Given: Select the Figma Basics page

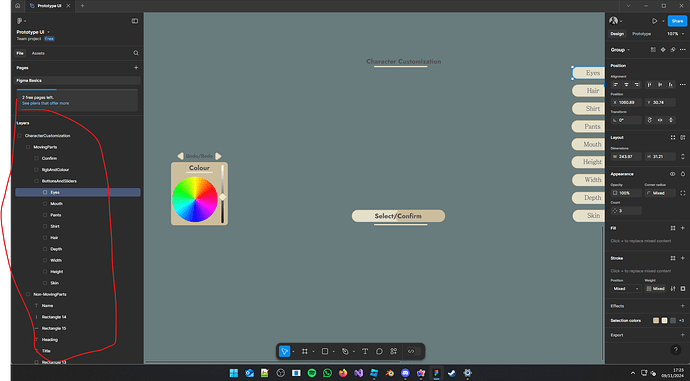Looking at the screenshot, I should click(77, 81).
